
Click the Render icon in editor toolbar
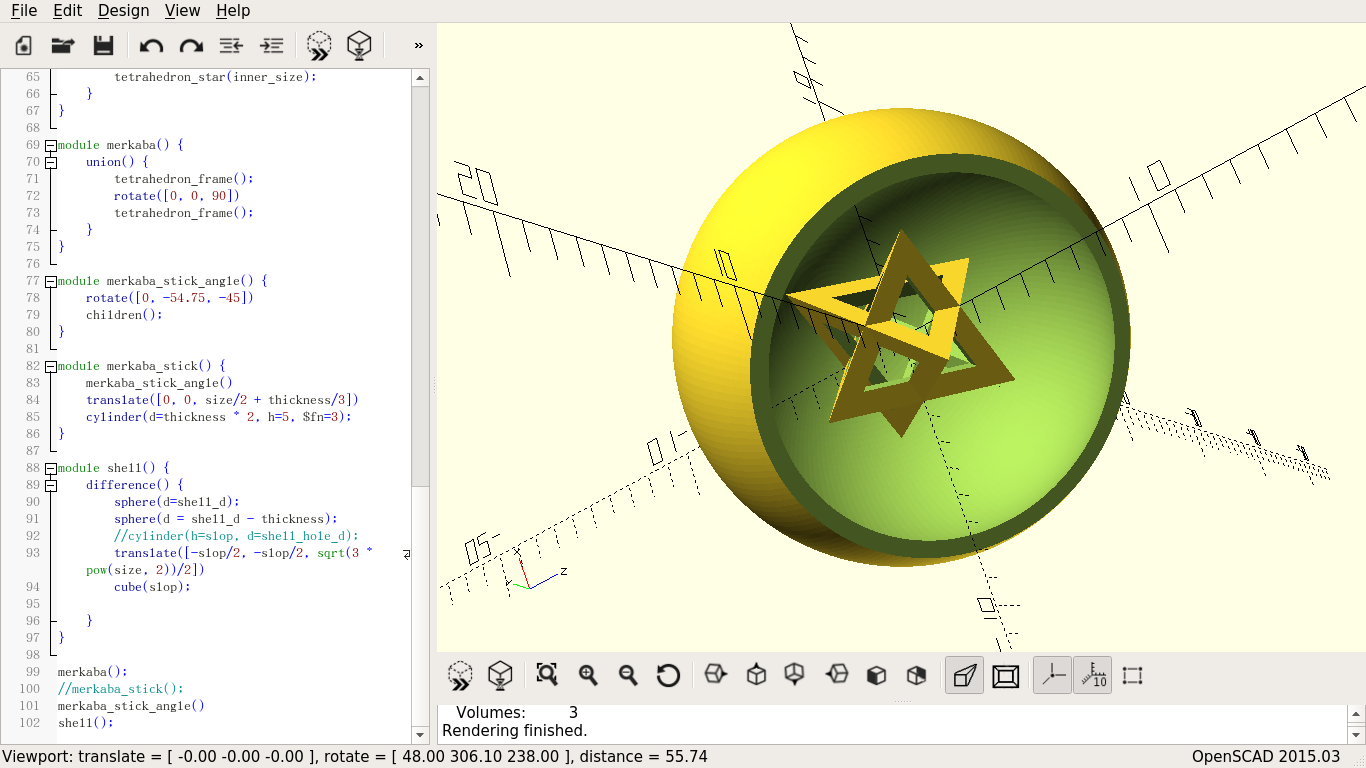click(359, 45)
